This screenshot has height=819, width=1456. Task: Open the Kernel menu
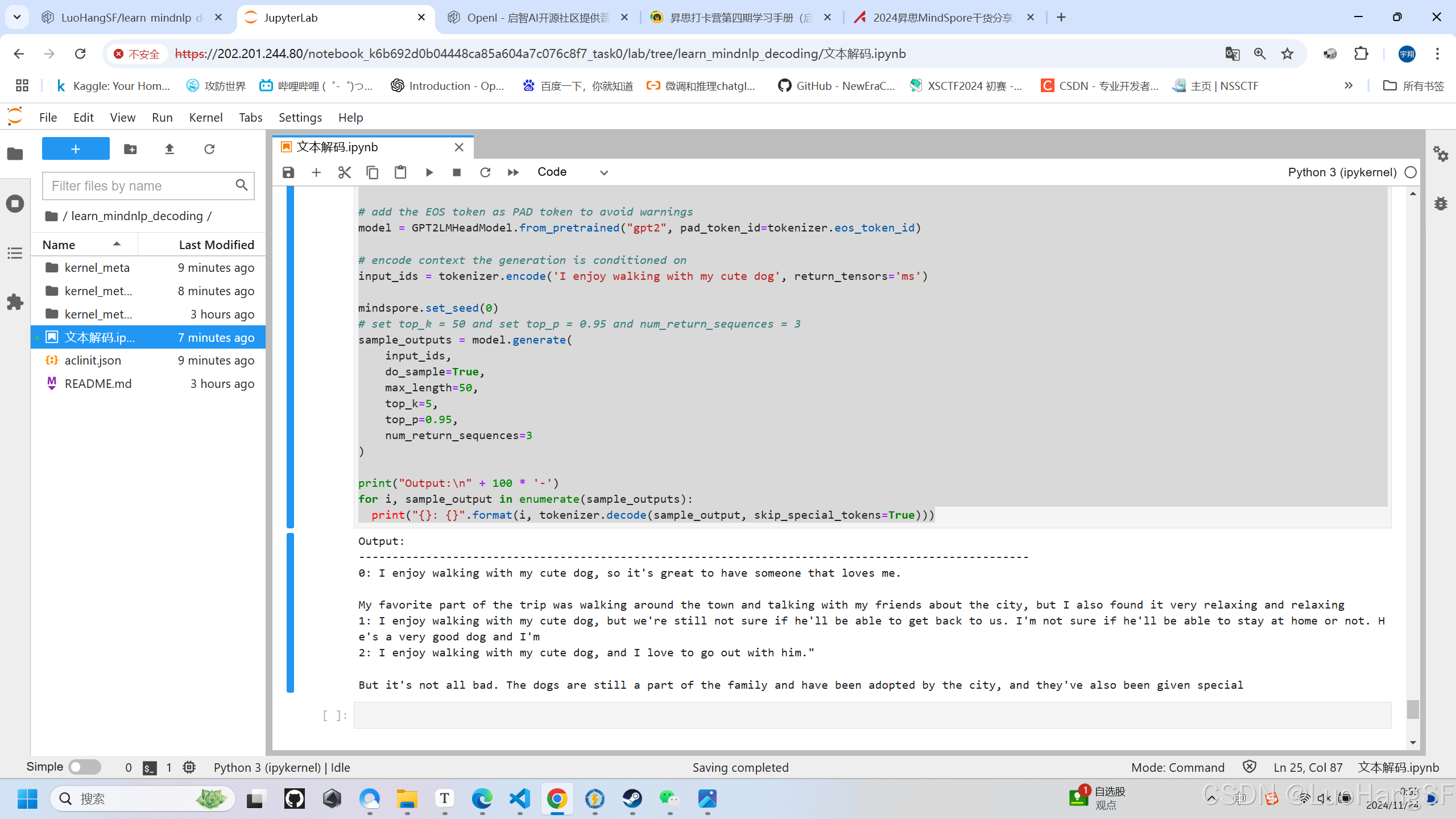[206, 117]
